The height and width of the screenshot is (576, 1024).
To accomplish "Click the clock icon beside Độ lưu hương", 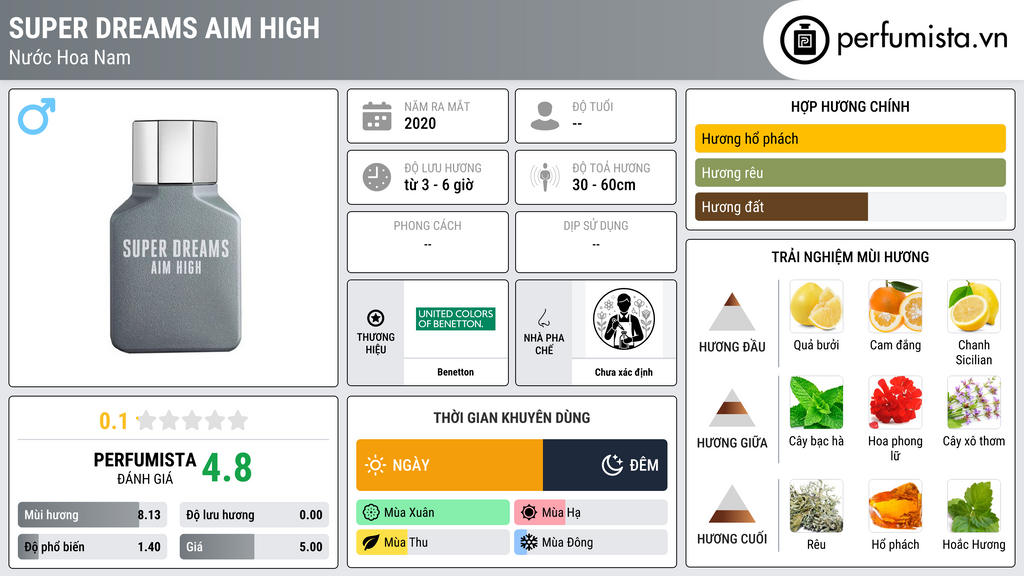I will [x=377, y=177].
